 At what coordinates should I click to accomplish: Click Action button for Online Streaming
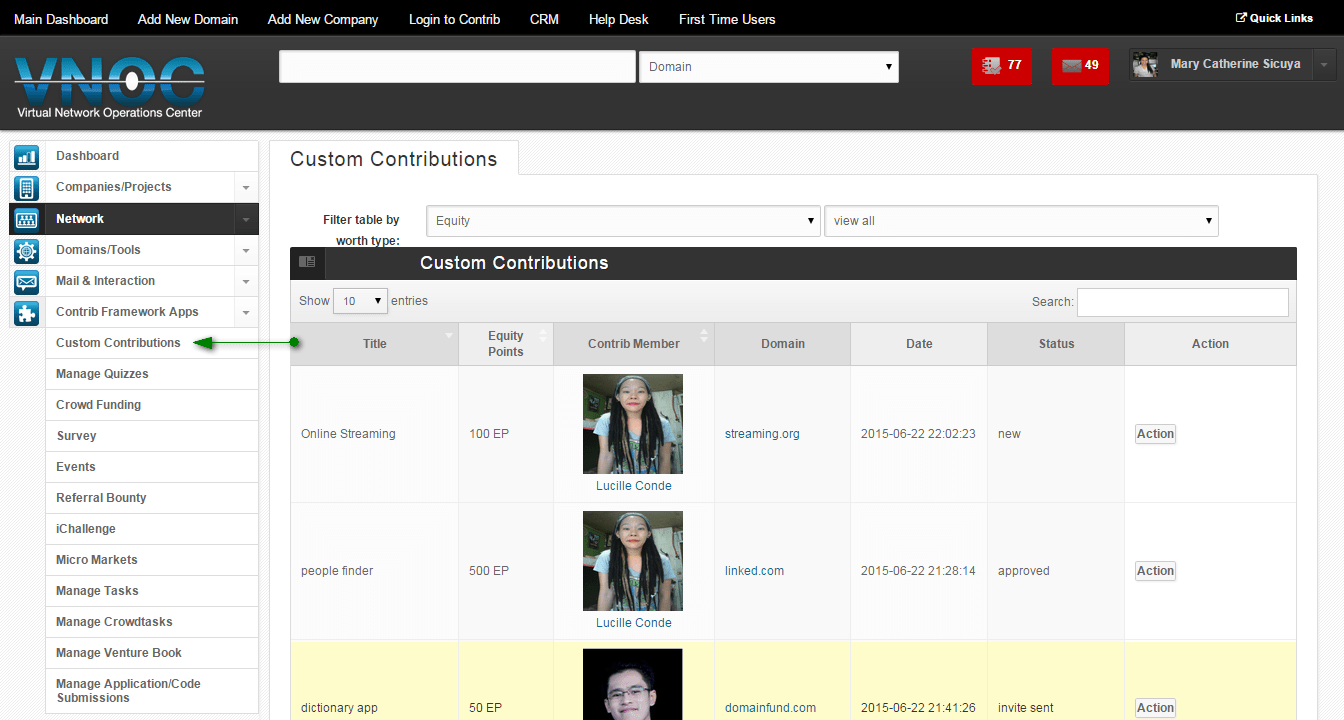point(1155,434)
